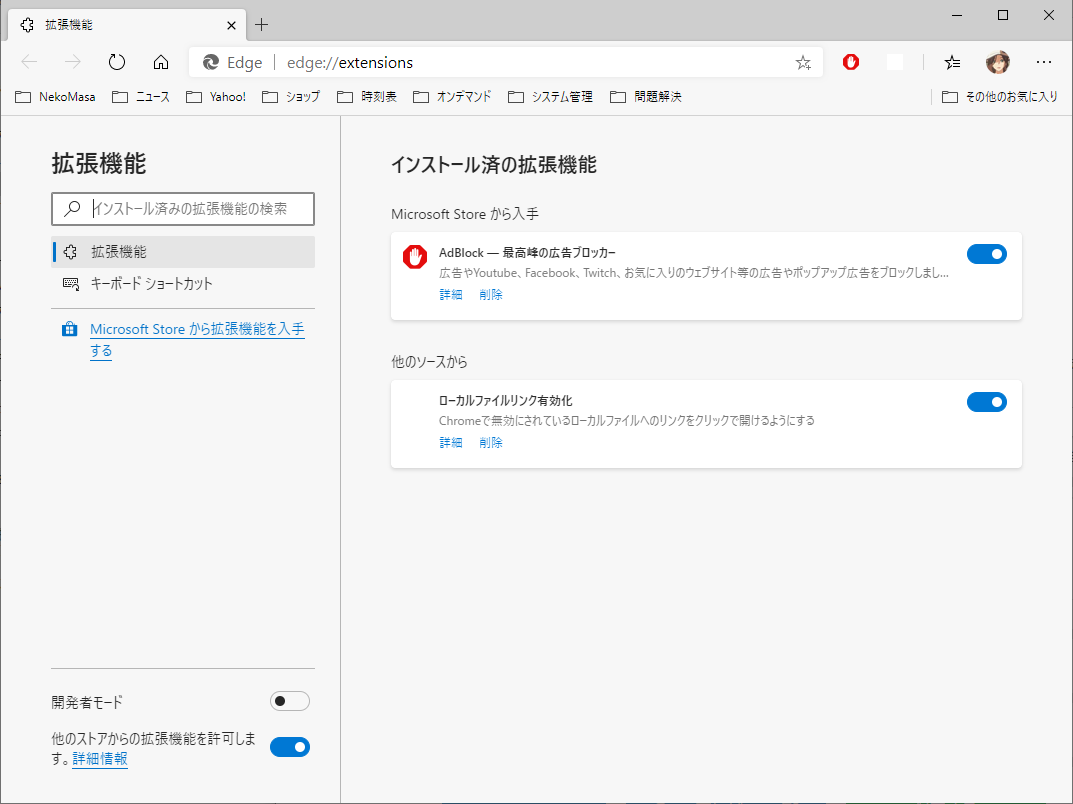The height and width of the screenshot is (804, 1073).
Task: Turn off allow other stores toggle
Action: [289, 747]
